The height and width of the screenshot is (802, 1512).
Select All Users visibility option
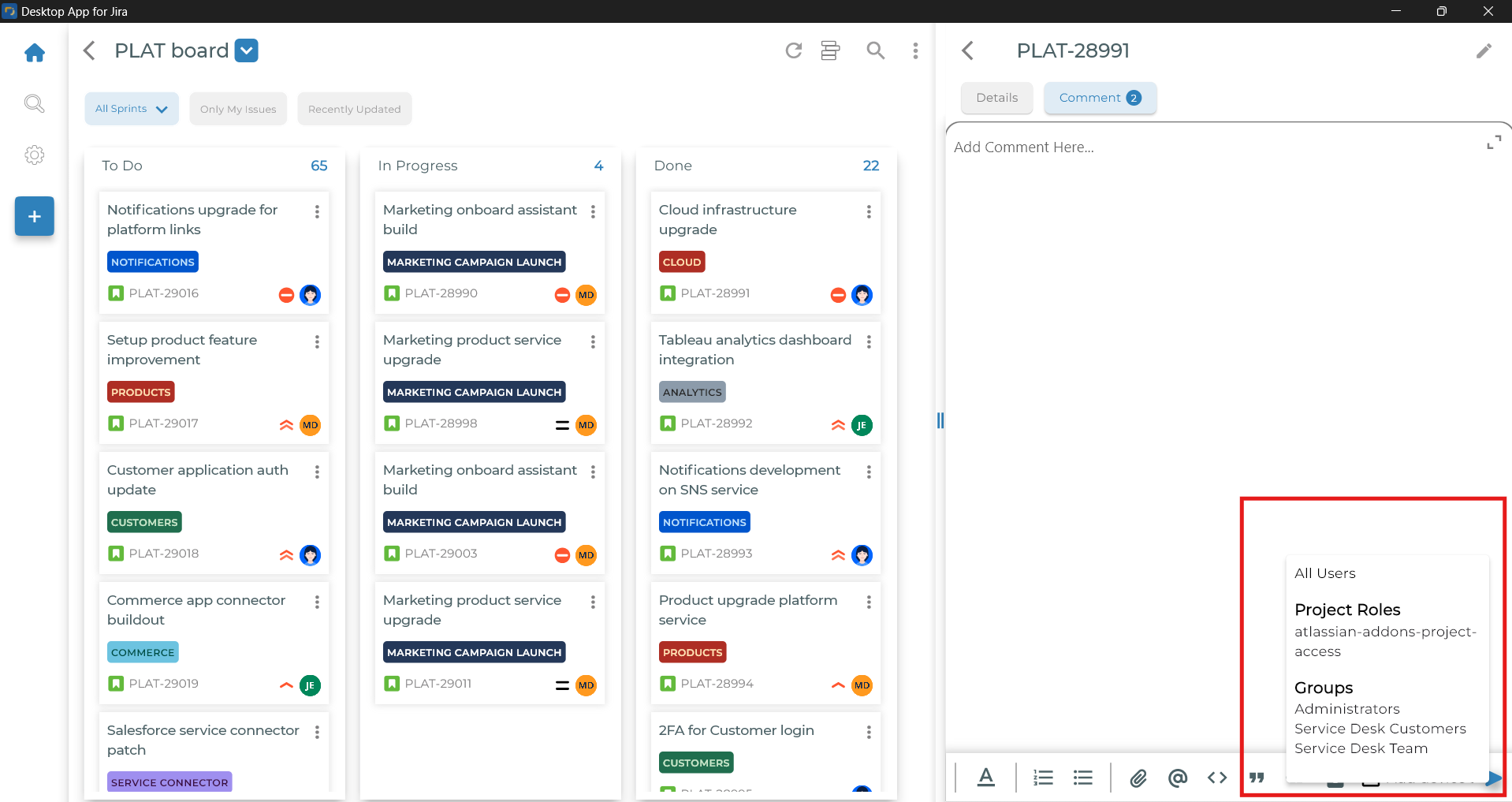[x=1324, y=573]
